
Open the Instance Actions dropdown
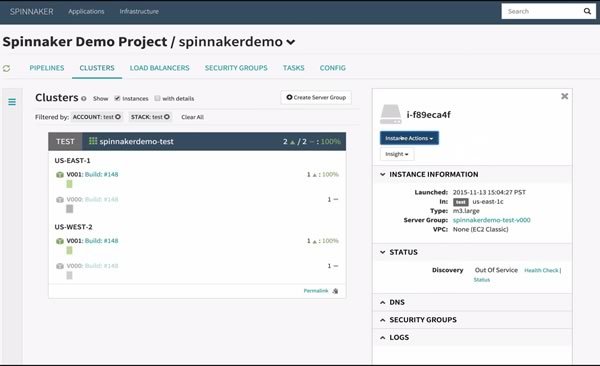pyautogui.click(x=409, y=138)
